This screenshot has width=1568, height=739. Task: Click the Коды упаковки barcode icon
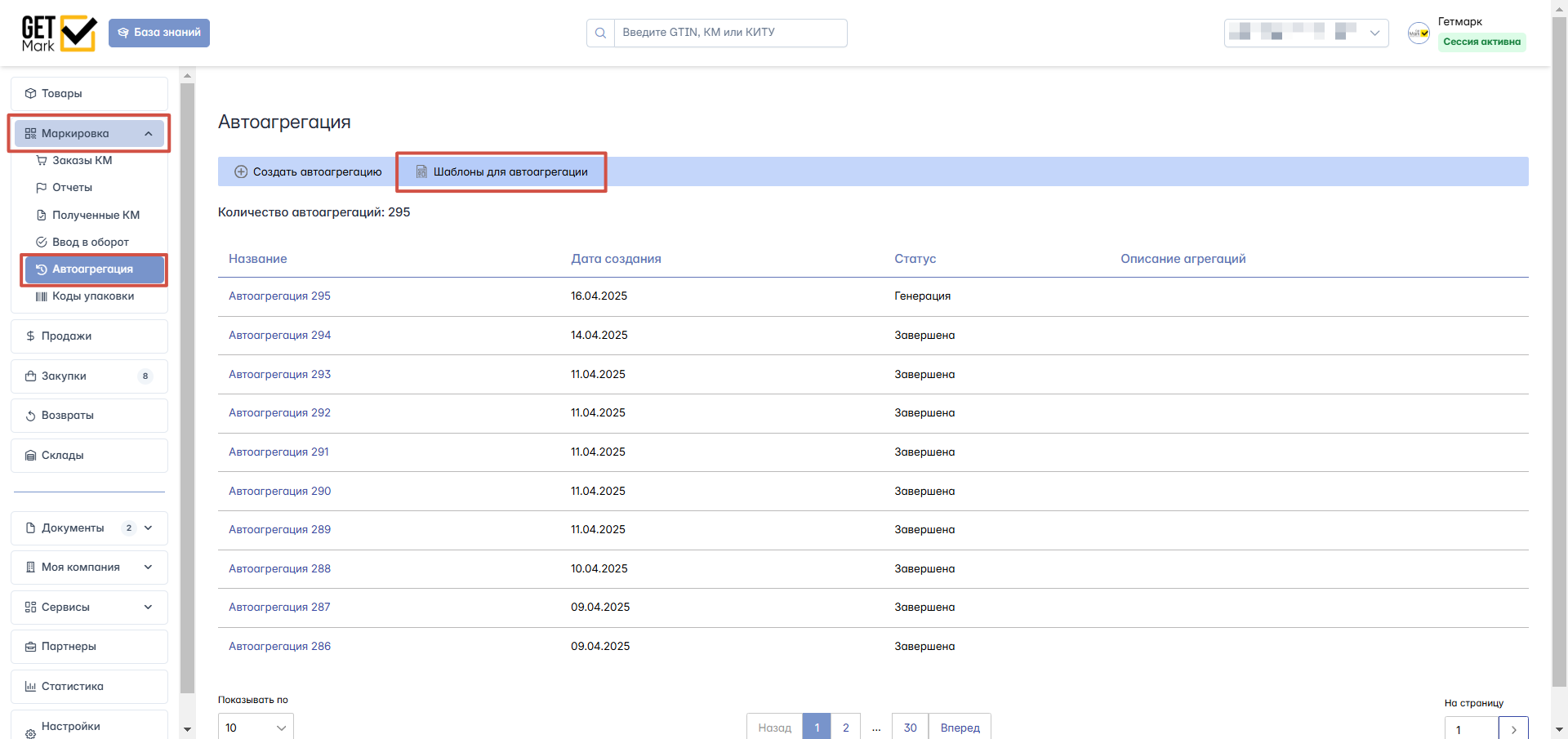[x=42, y=296]
